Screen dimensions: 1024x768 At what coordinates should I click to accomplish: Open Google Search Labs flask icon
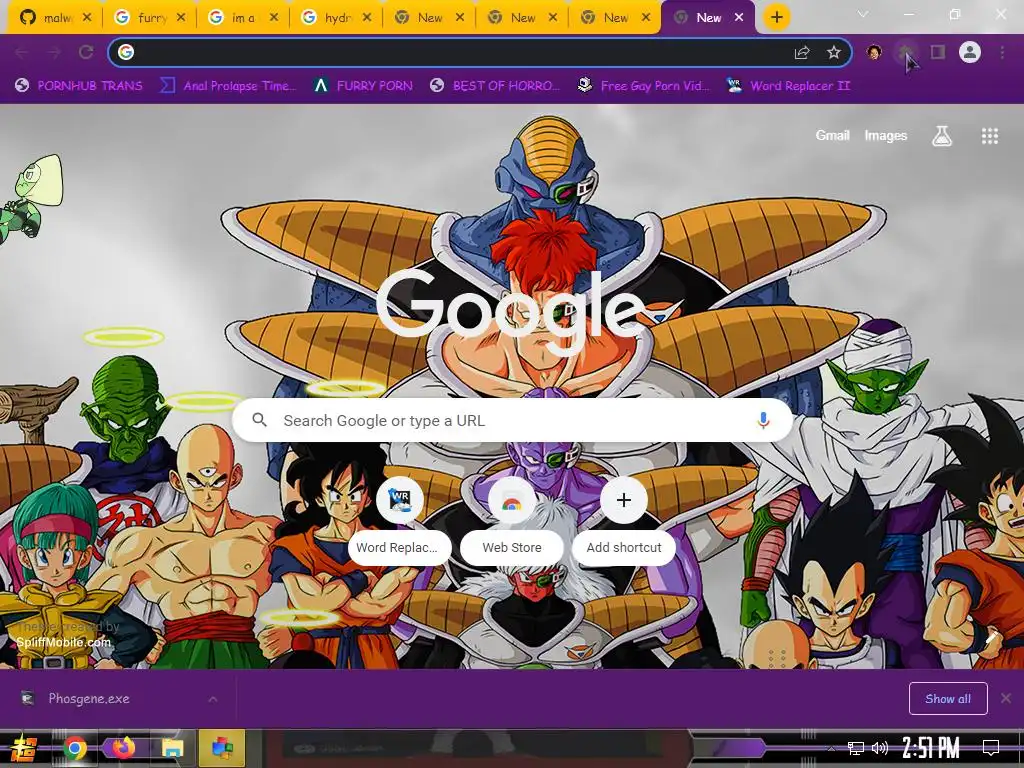[942, 136]
